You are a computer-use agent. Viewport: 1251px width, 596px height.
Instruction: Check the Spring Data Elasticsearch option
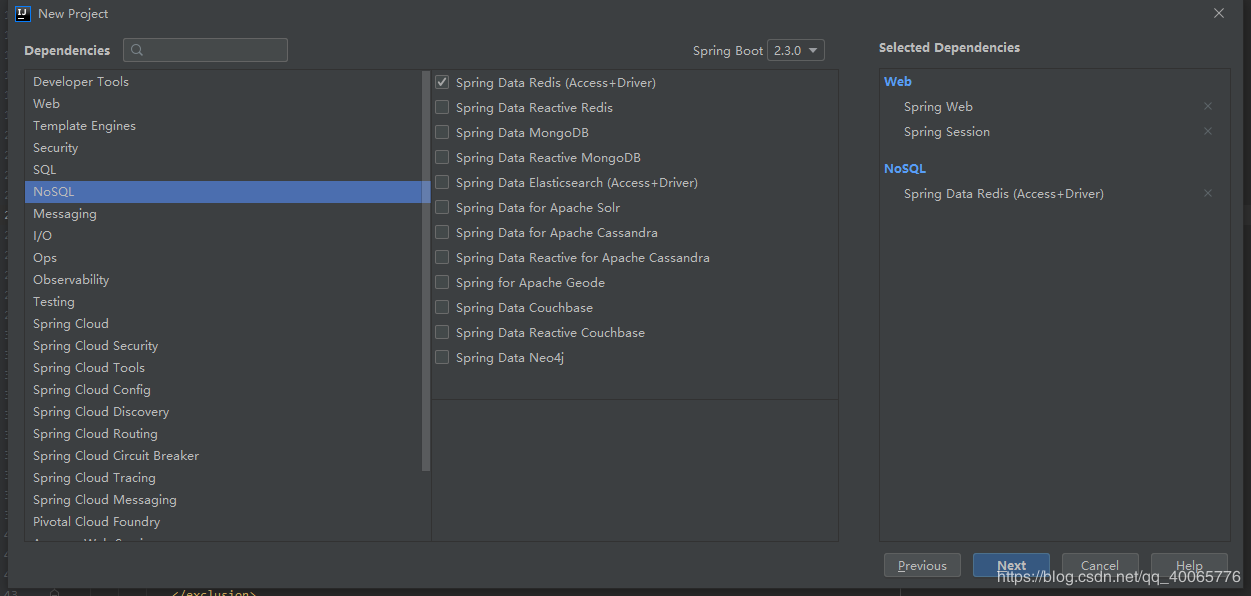[442, 183]
